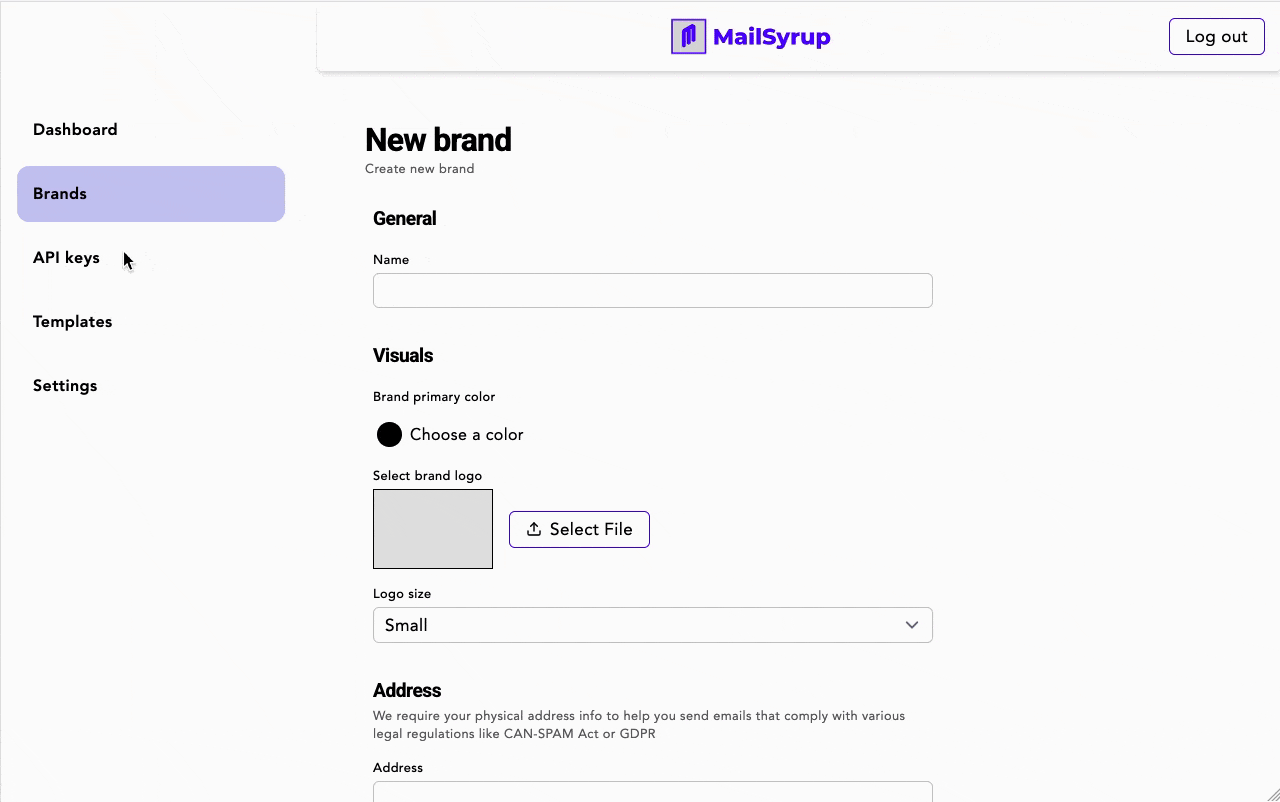This screenshot has width=1280, height=802.
Task: Open the Settings page
Action: pyautogui.click(x=65, y=385)
